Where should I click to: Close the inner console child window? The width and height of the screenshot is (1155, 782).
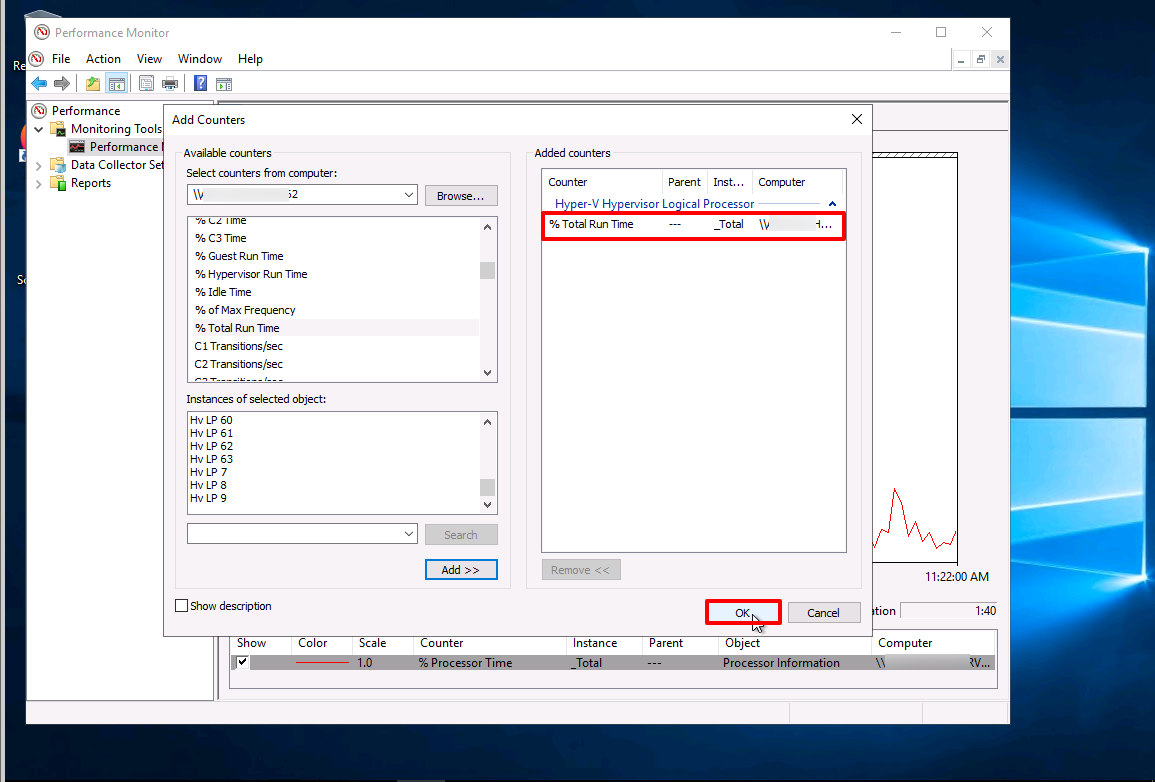click(x=1000, y=60)
